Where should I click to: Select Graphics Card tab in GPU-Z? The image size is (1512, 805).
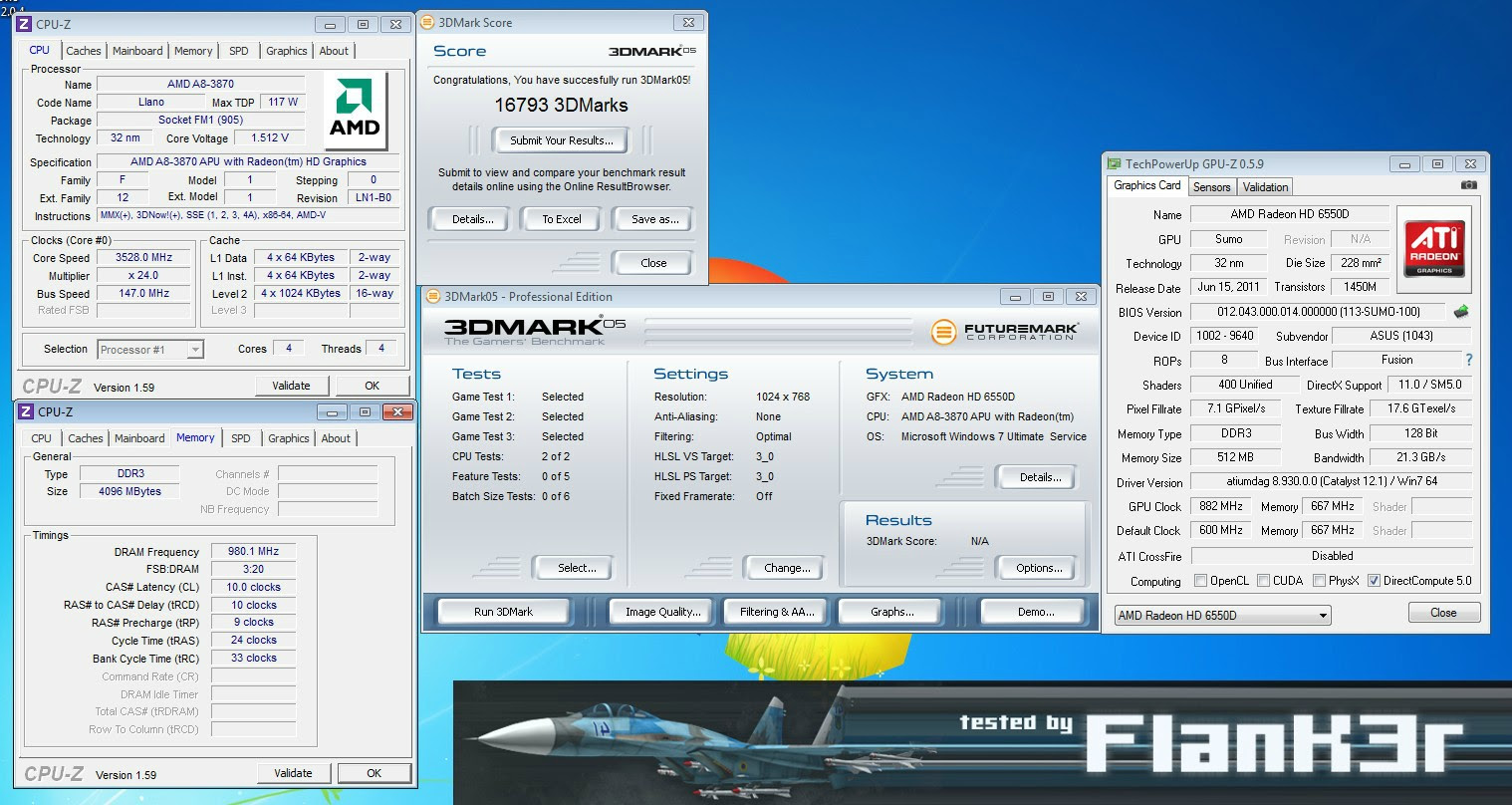click(x=1147, y=185)
